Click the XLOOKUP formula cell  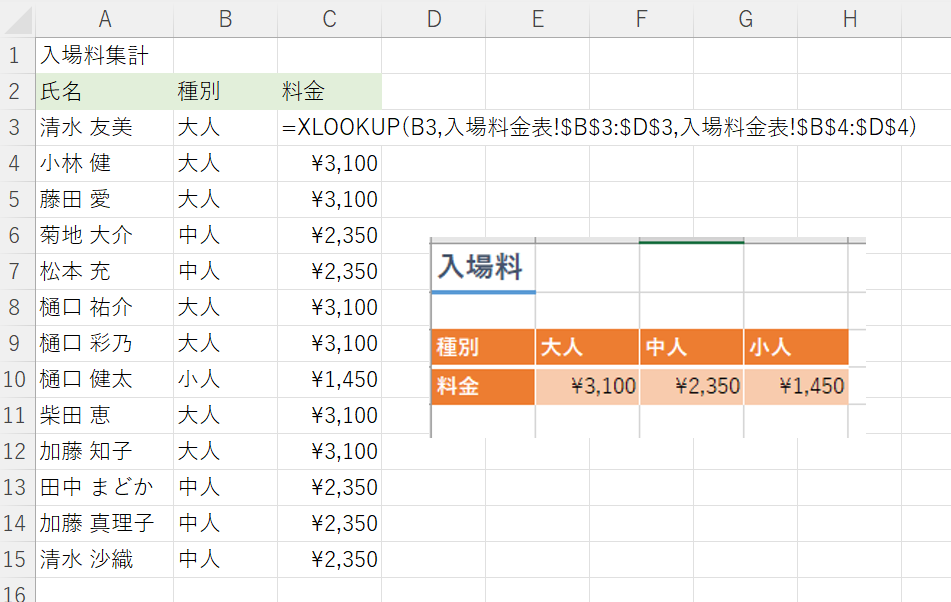[x=599, y=127]
